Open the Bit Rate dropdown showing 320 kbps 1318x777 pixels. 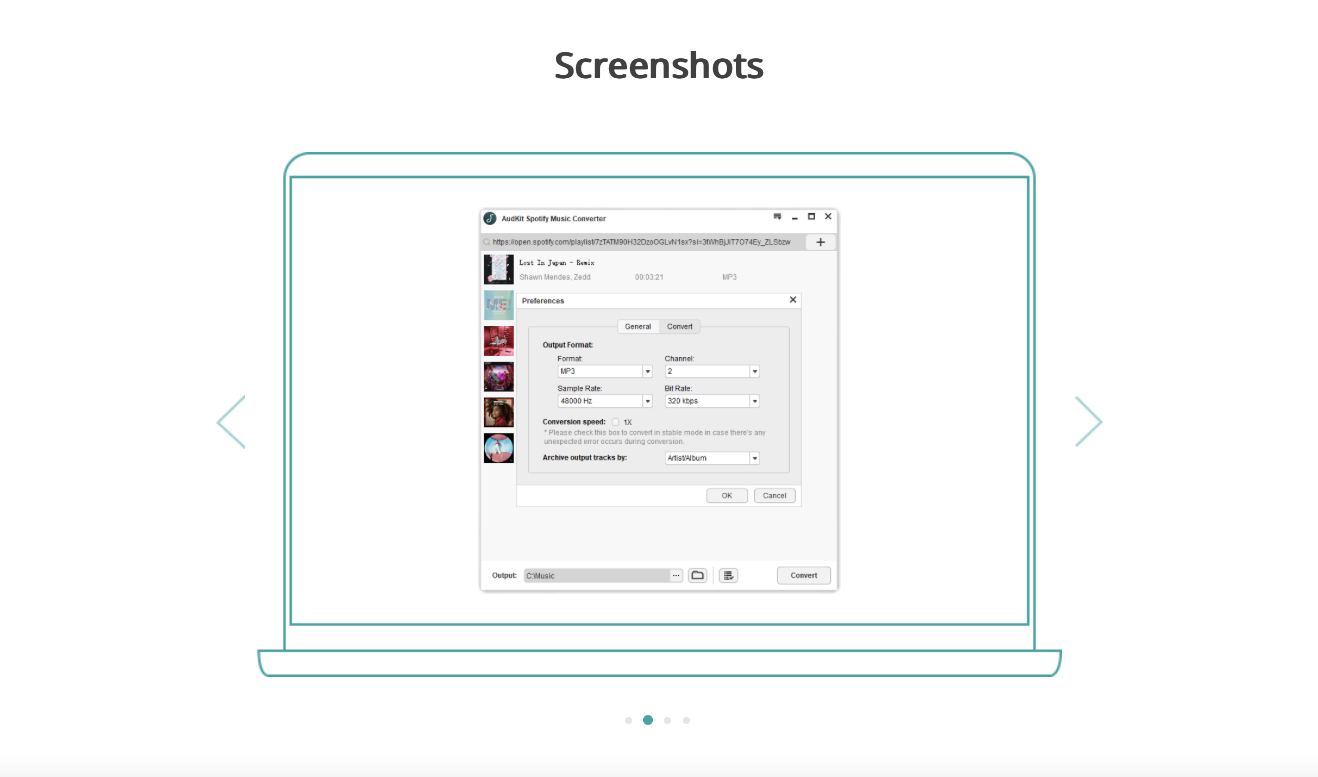(712, 401)
